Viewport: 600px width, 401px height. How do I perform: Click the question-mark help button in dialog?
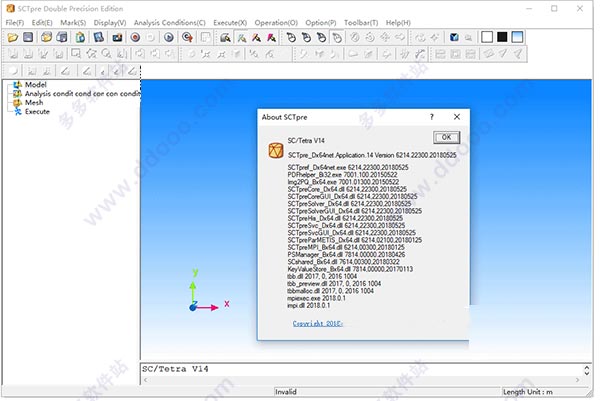[x=432, y=117]
